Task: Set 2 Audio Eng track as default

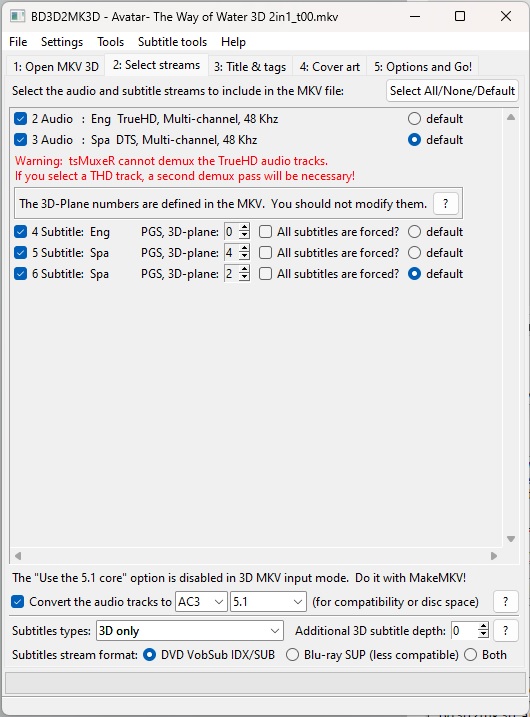Action: (x=414, y=119)
